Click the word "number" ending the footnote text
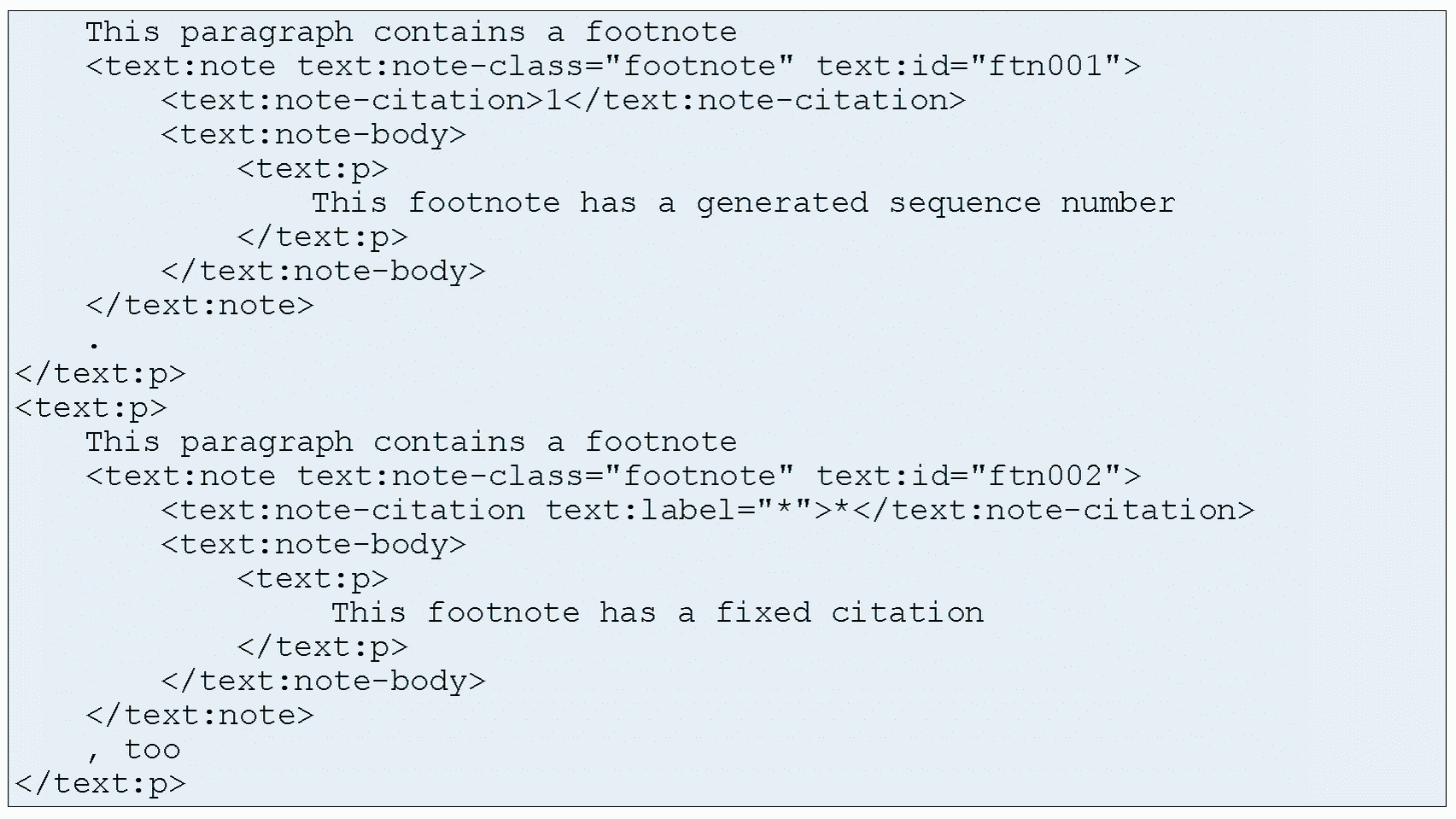The width and height of the screenshot is (1456, 819). point(1117,203)
